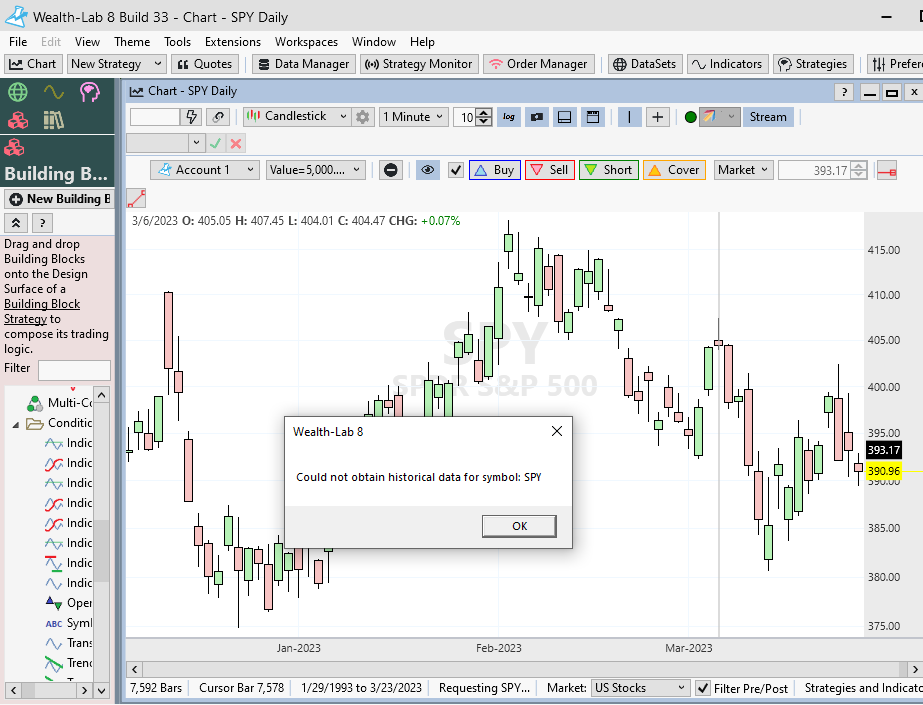Open Quotes tool

205,64
